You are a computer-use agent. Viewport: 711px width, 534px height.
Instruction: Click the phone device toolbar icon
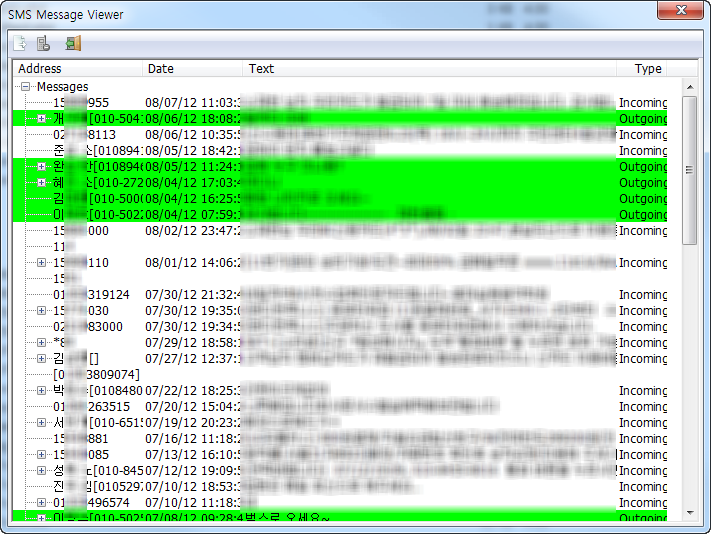tap(44, 44)
